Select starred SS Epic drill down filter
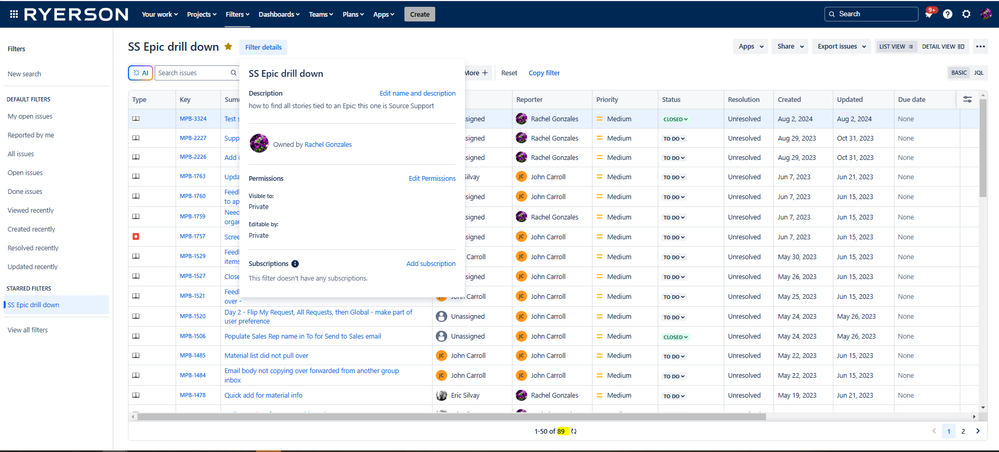999x452 pixels. pos(56,305)
